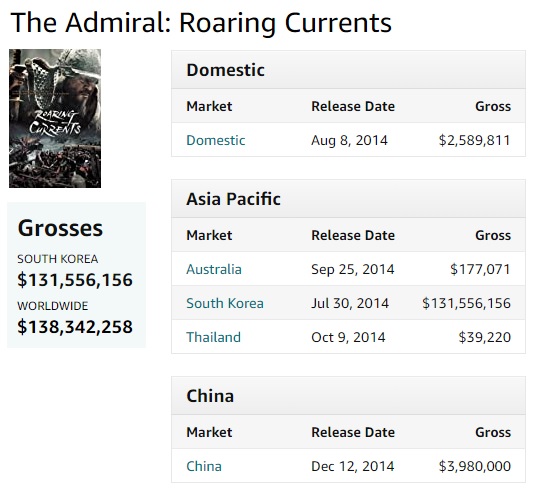Viewport: 536px width, 494px height.
Task: Open the South Korea market link
Action: tap(225, 303)
